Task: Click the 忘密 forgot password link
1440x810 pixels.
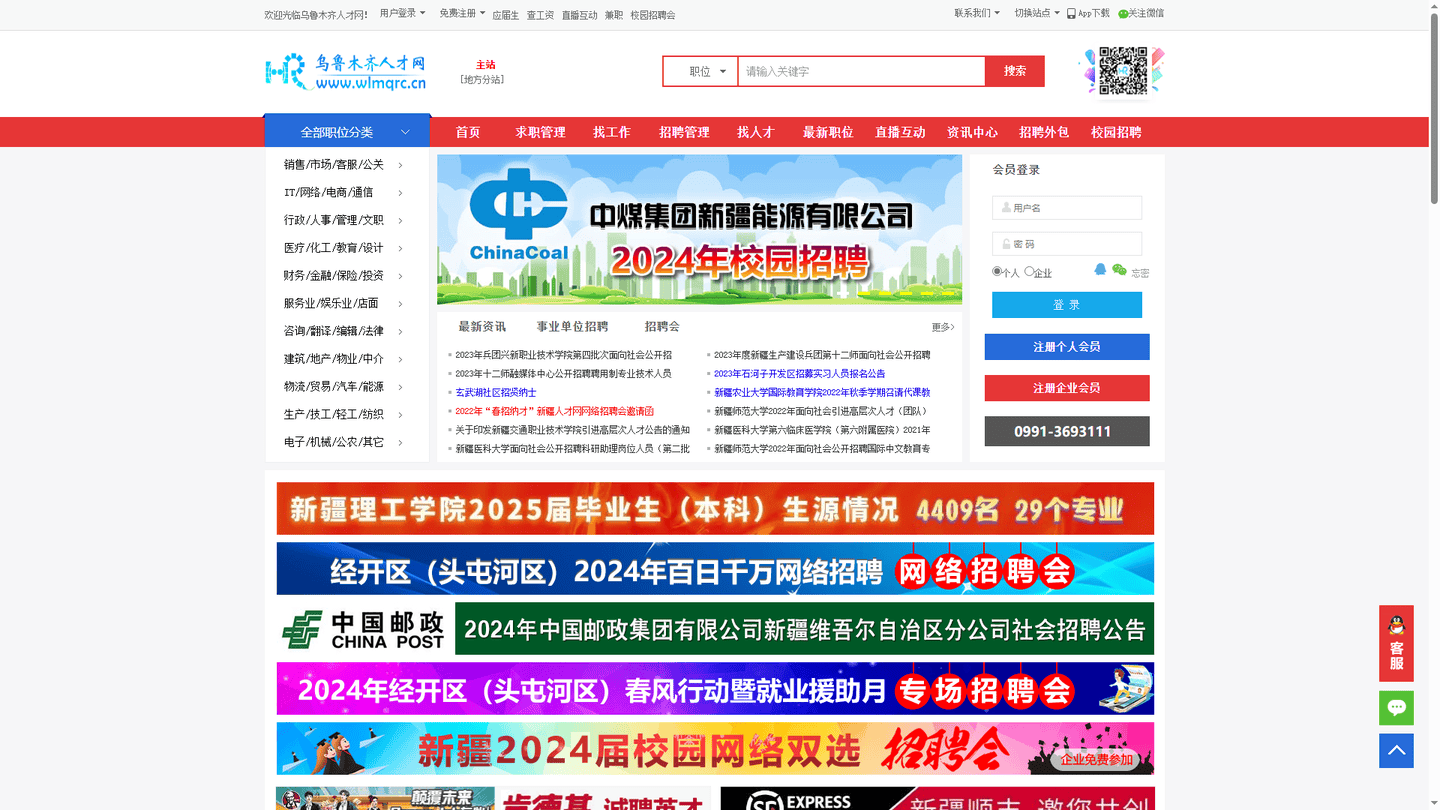Action: pyautogui.click(x=1140, y=273)
